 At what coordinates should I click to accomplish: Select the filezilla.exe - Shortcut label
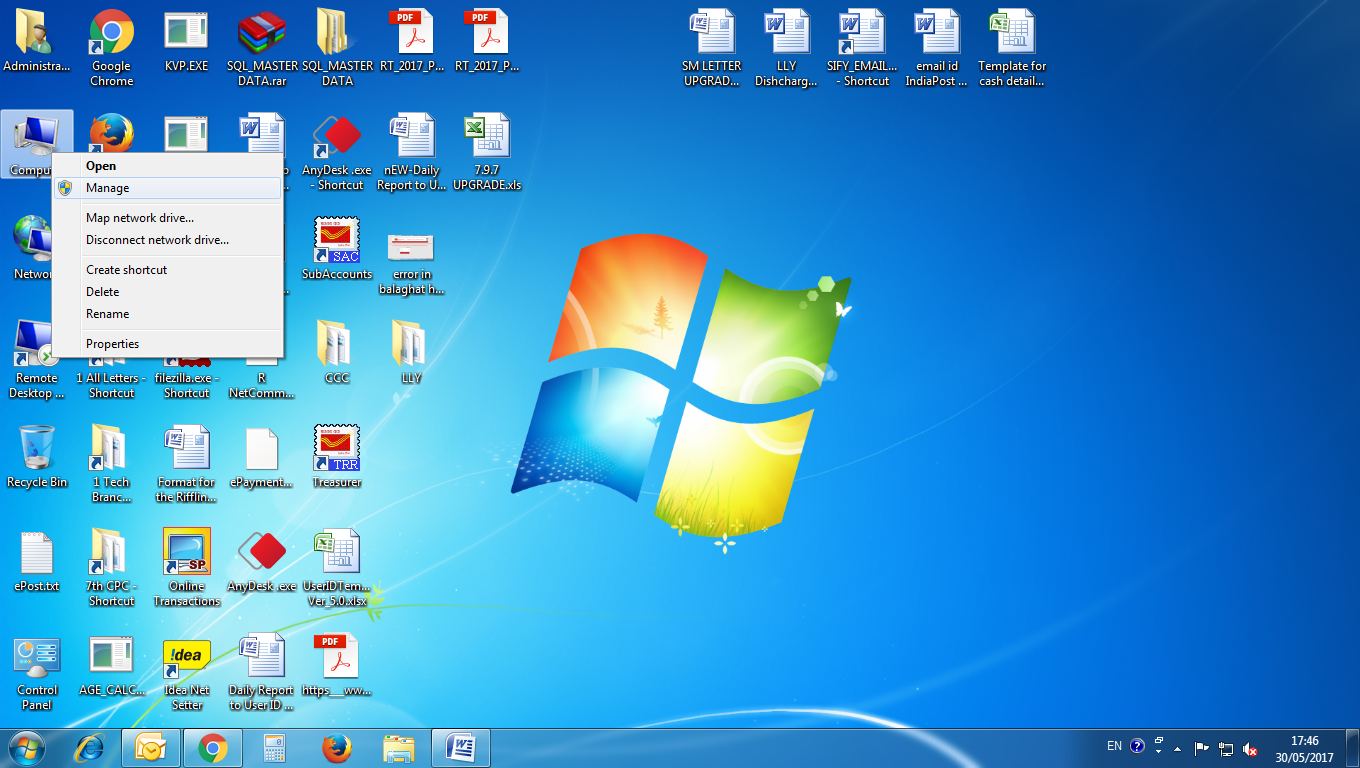(186, 385)
